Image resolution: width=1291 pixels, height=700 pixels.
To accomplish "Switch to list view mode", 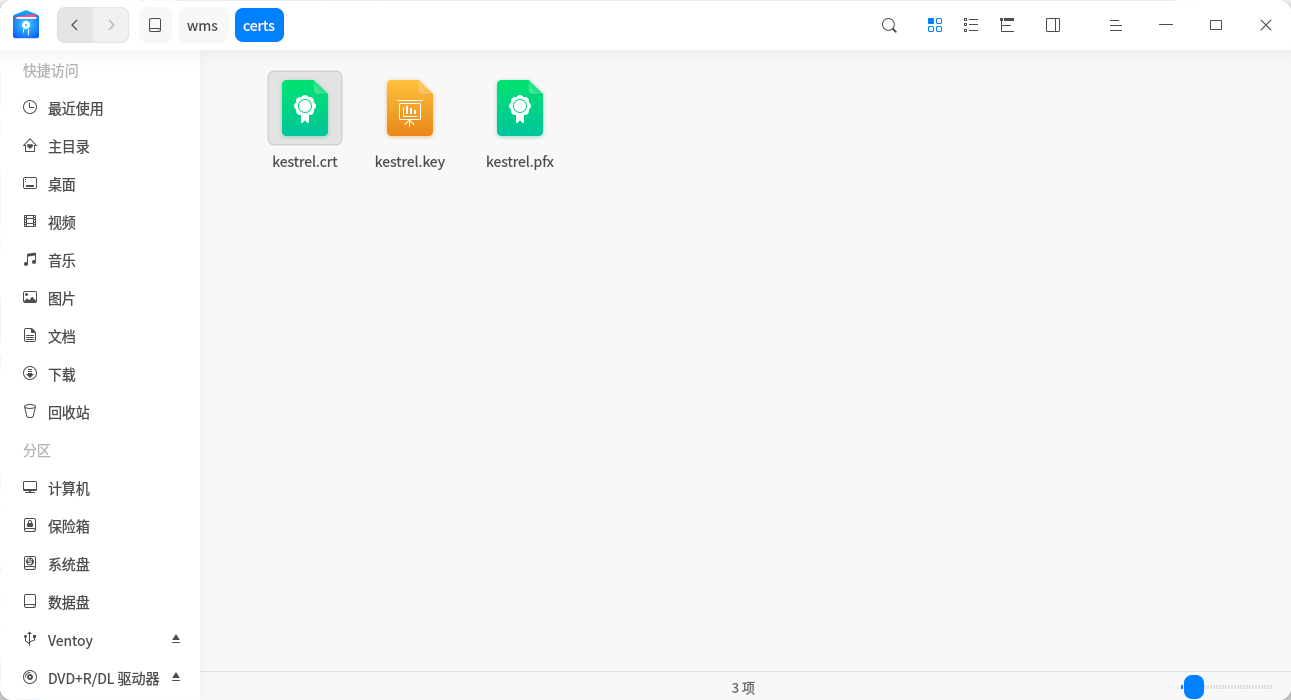I will [971, 25].
